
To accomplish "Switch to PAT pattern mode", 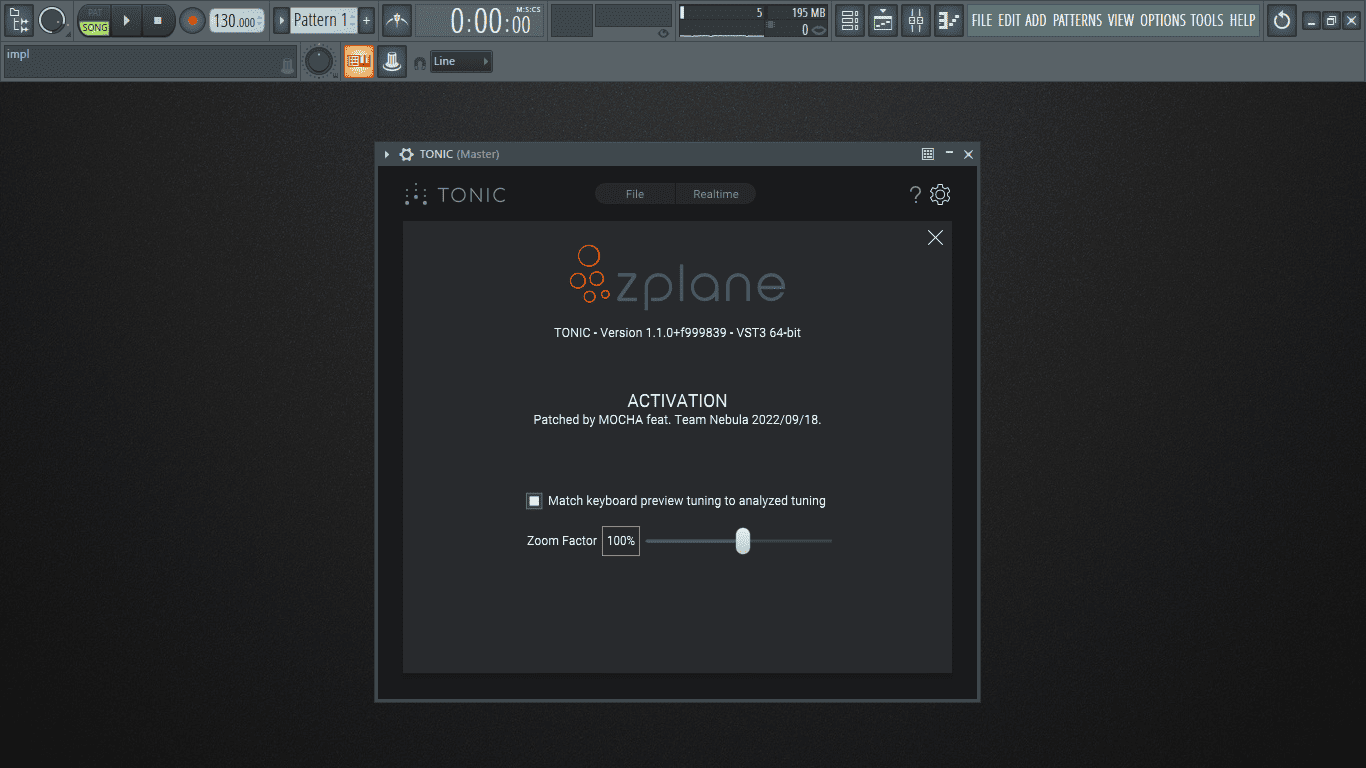I will point(94,13).
